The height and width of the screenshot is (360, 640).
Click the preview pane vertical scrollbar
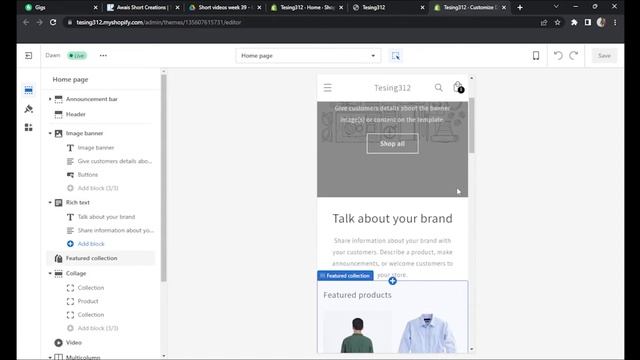[x=471, y=126]
